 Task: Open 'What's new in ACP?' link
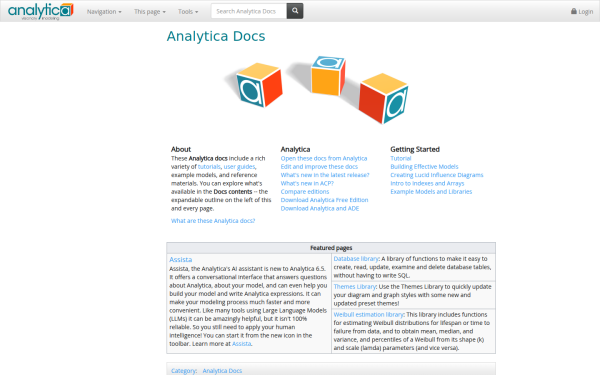click(307, 183)
